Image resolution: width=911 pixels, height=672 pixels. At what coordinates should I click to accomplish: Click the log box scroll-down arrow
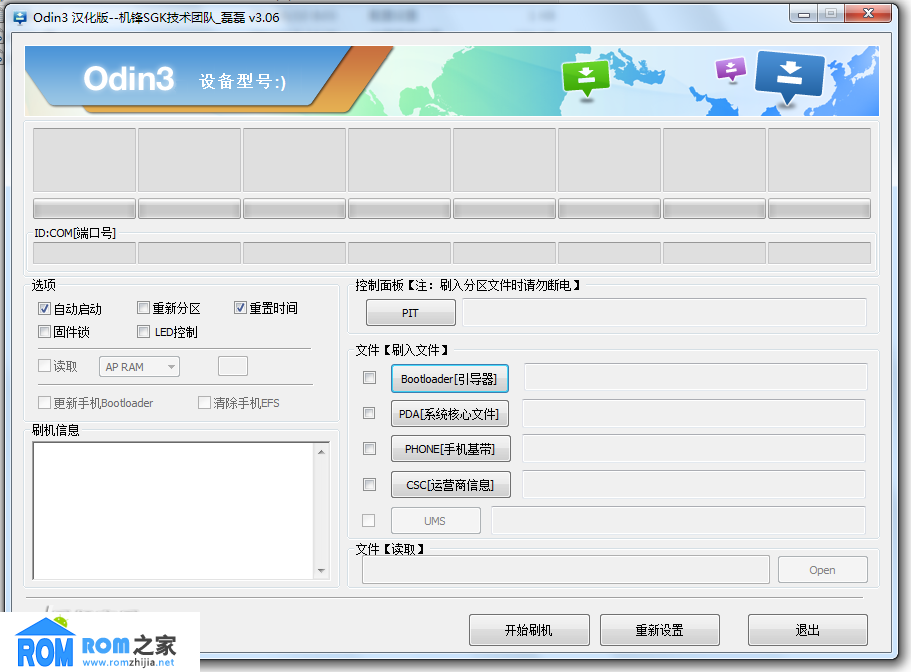(321, 570)
